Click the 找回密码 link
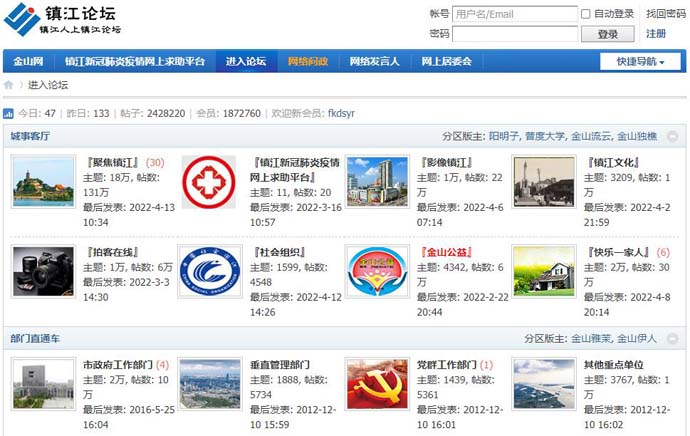The width and height of the screenshot is (690, 436). (665, 14)
